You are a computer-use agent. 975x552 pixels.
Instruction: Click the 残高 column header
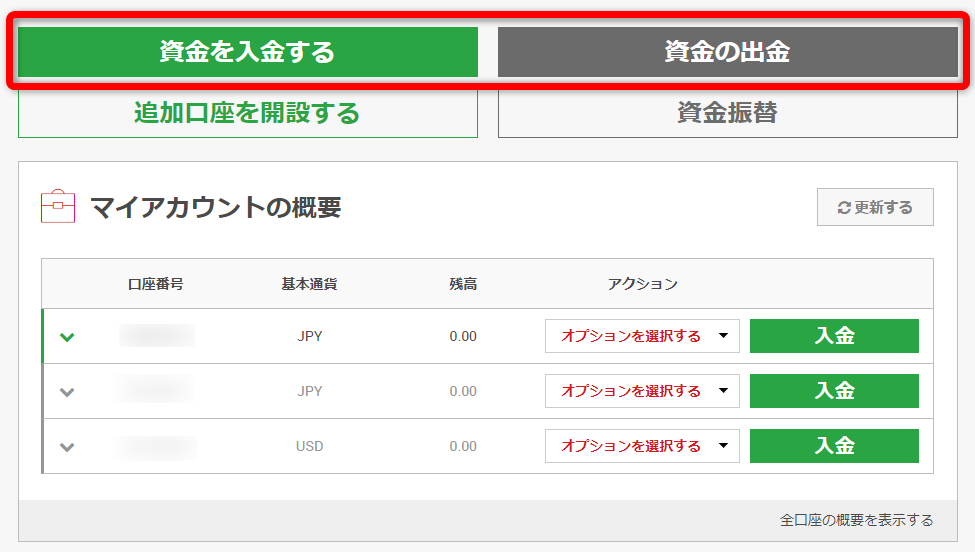[463, 284]
